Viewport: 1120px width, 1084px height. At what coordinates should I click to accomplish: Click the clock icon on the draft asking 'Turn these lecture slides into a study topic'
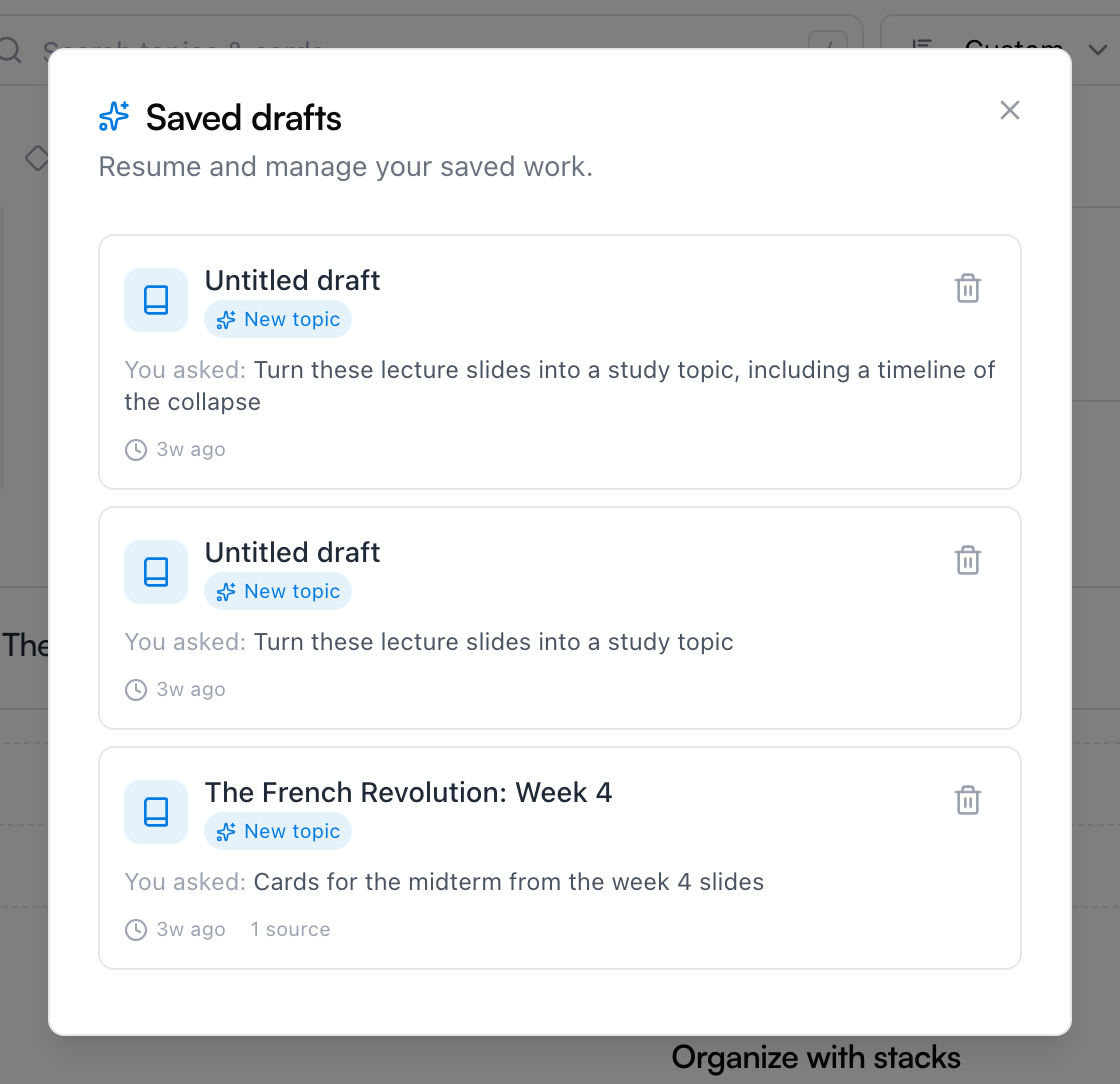point(136,690)
